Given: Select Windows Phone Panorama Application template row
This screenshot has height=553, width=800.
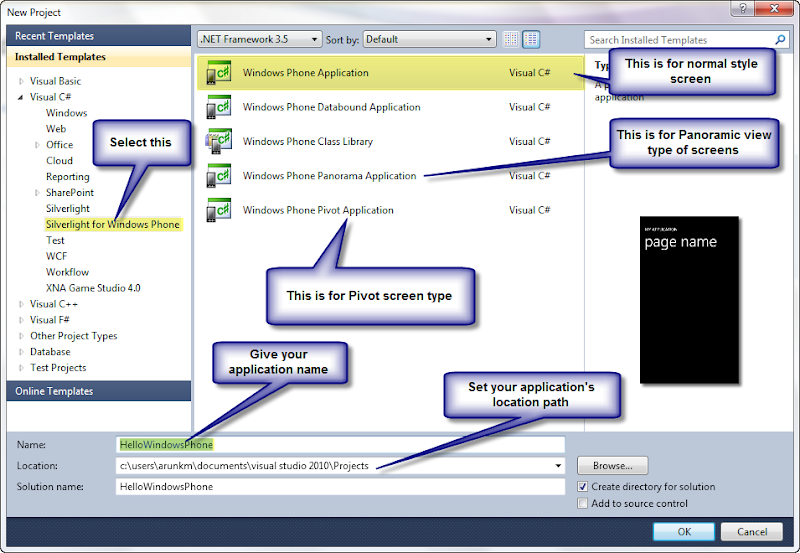Looking at the screenshot, I should coord(390,175).
